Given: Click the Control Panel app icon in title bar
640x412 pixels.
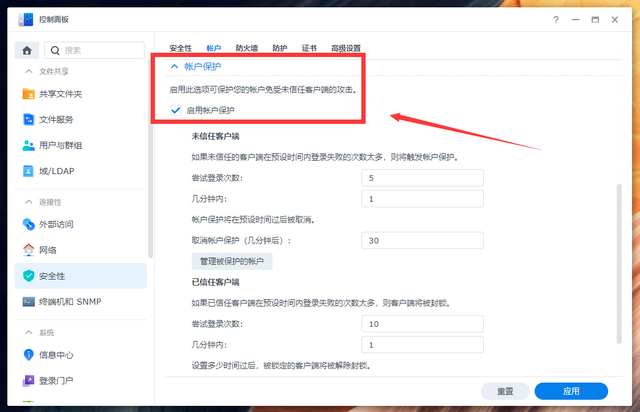Looking at the screenshot, I should tap(26, 19).
